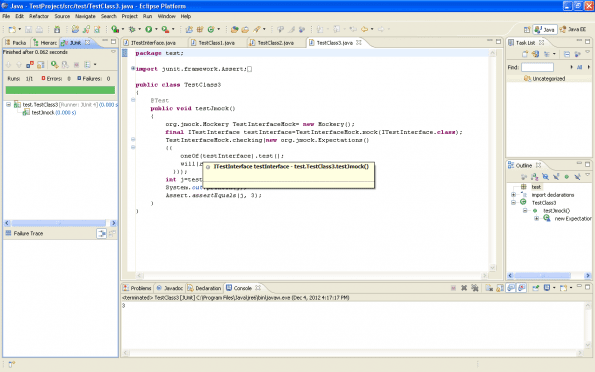This screenshot has width=595, height=372.
Task: Toggle Scroll Lock in JUnit view
Action: click(41, 65)
